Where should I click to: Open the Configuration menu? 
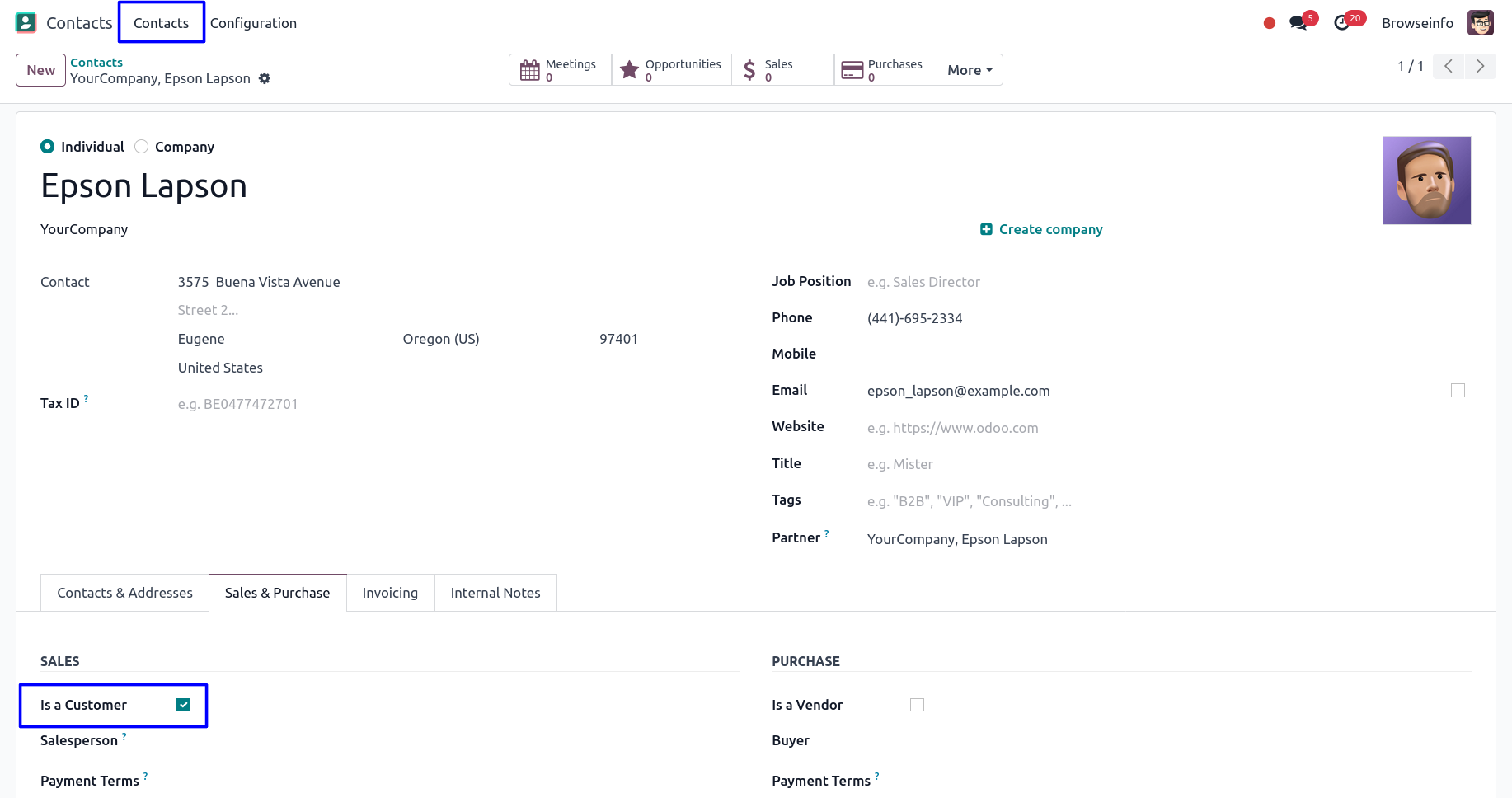pos(253,23)
